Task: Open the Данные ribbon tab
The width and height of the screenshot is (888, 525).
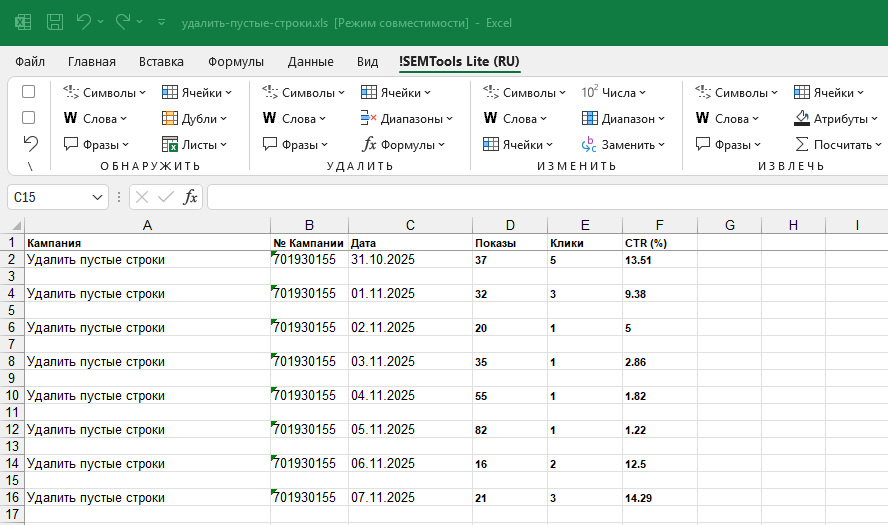Action: coord(310,61)
